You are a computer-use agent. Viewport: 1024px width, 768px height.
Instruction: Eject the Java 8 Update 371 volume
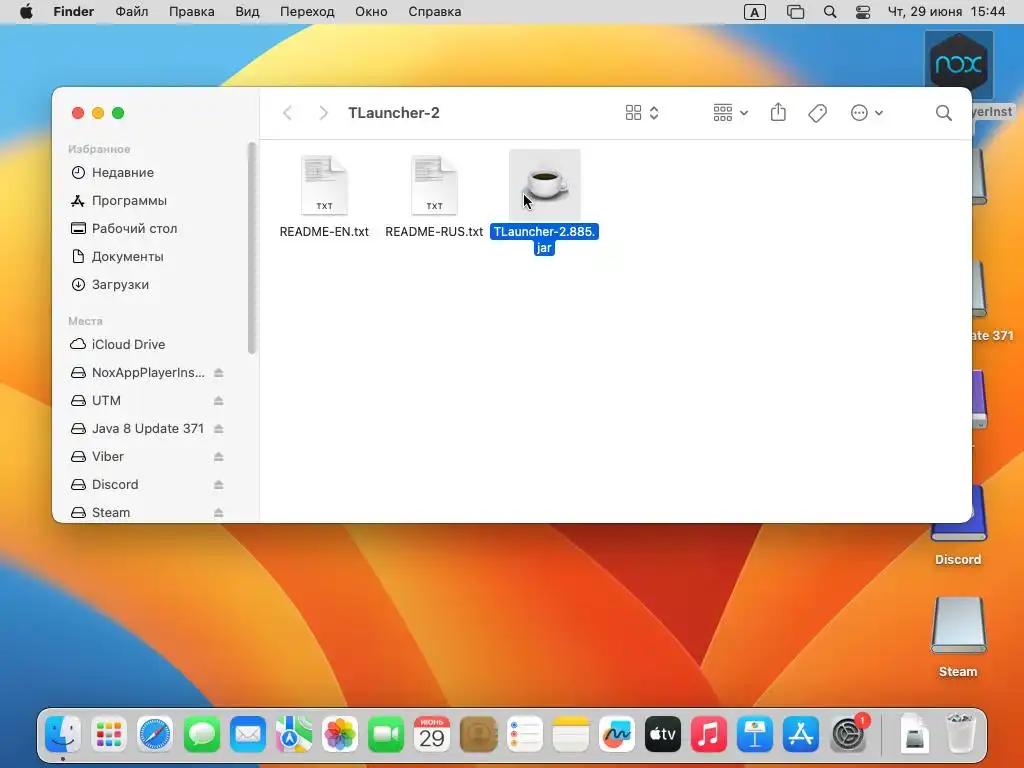[219, 428]
